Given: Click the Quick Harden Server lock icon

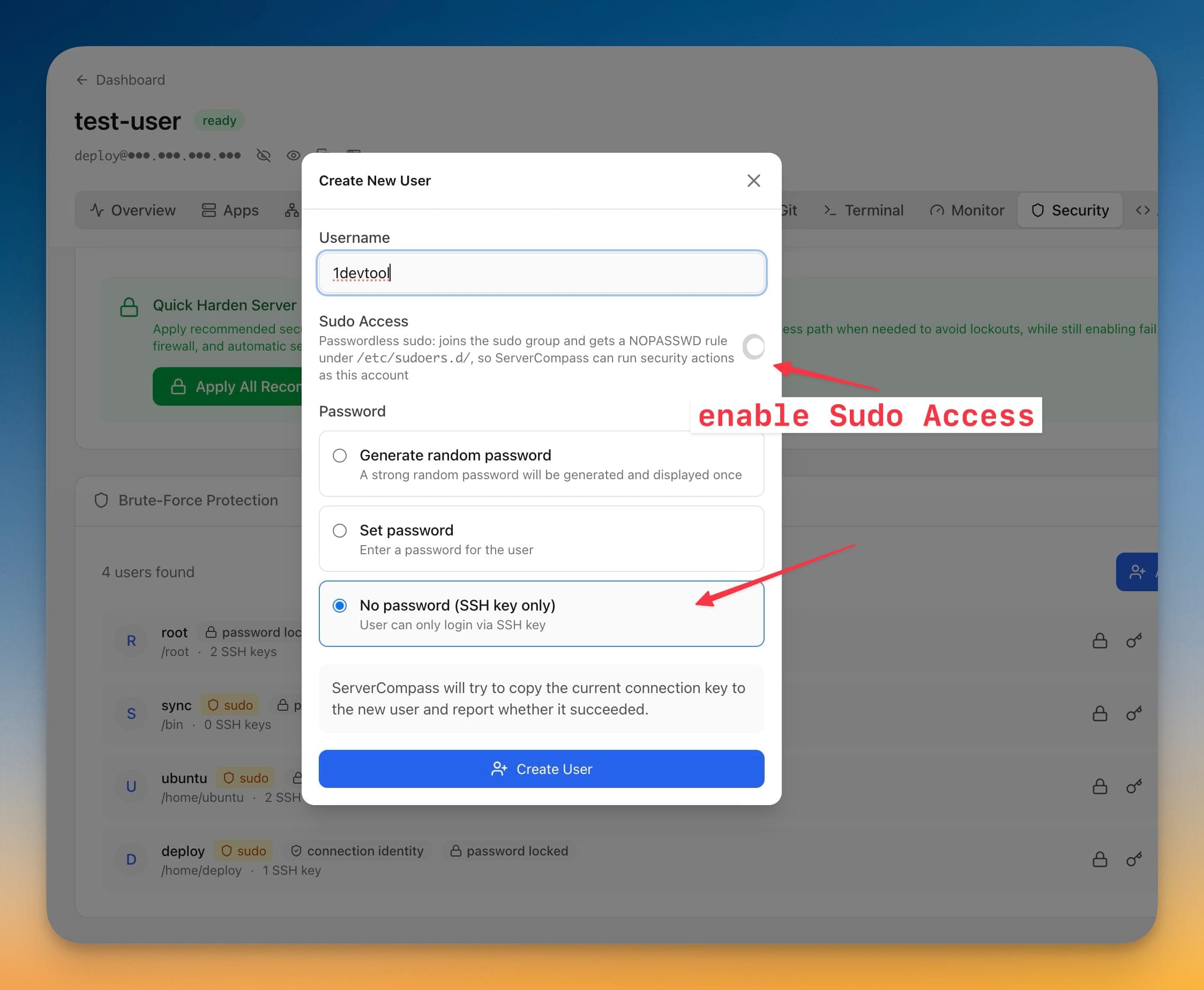Looking at the screenshot, I should 129,307.
